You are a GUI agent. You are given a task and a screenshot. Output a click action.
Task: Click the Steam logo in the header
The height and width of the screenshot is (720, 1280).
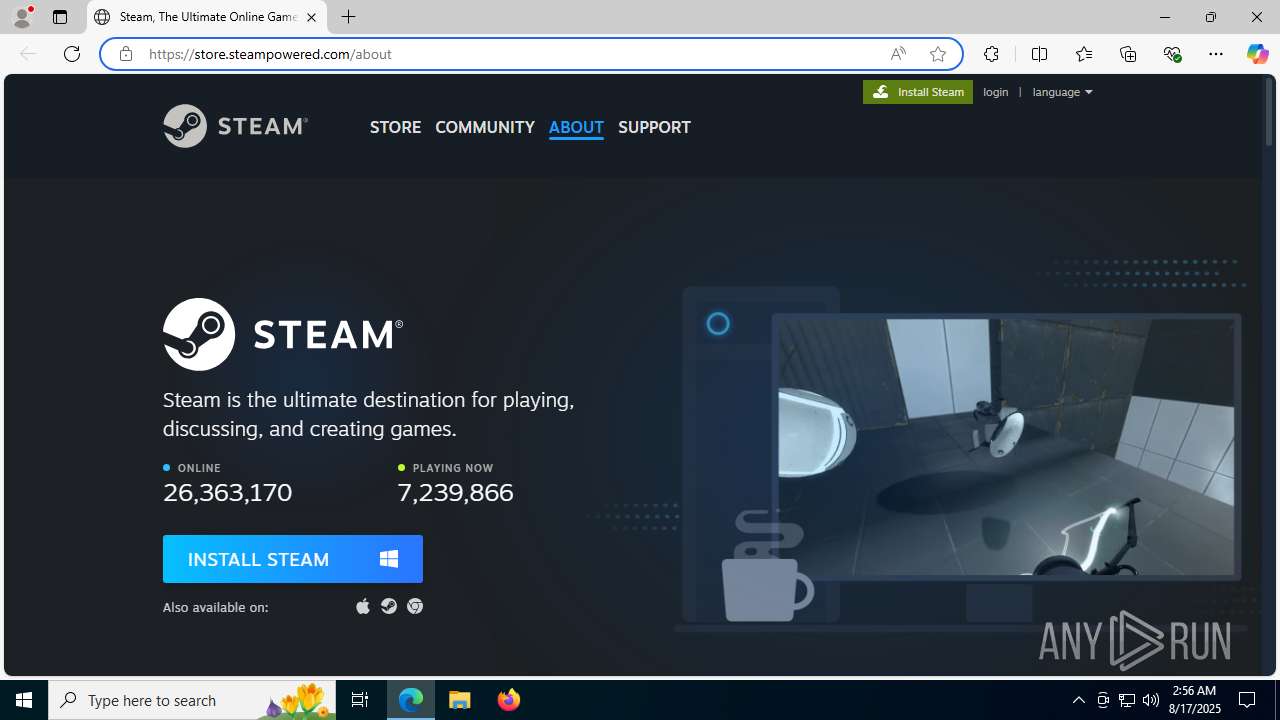[x=235, y=126]
